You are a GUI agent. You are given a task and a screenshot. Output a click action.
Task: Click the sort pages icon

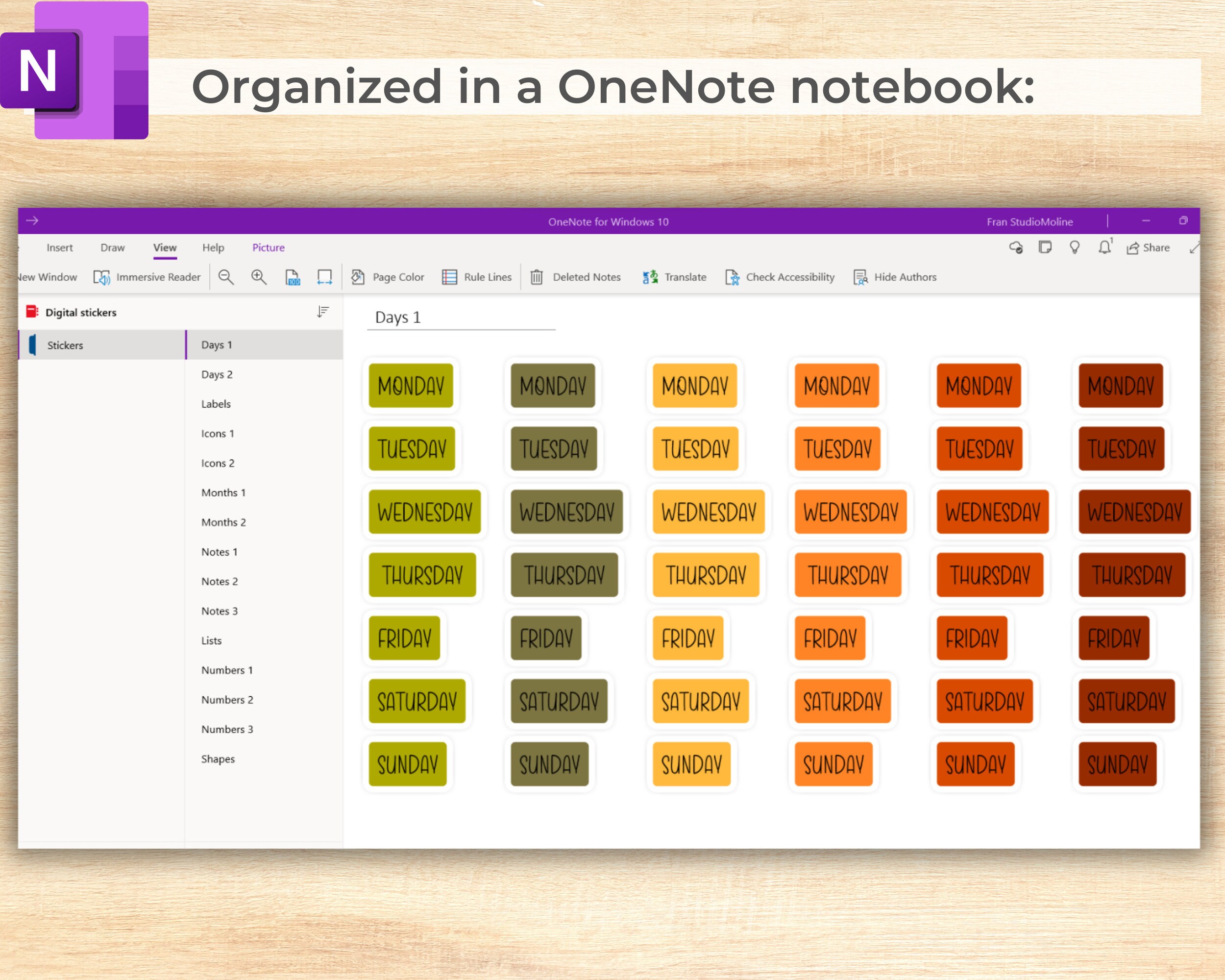click(x=323, y=312)
